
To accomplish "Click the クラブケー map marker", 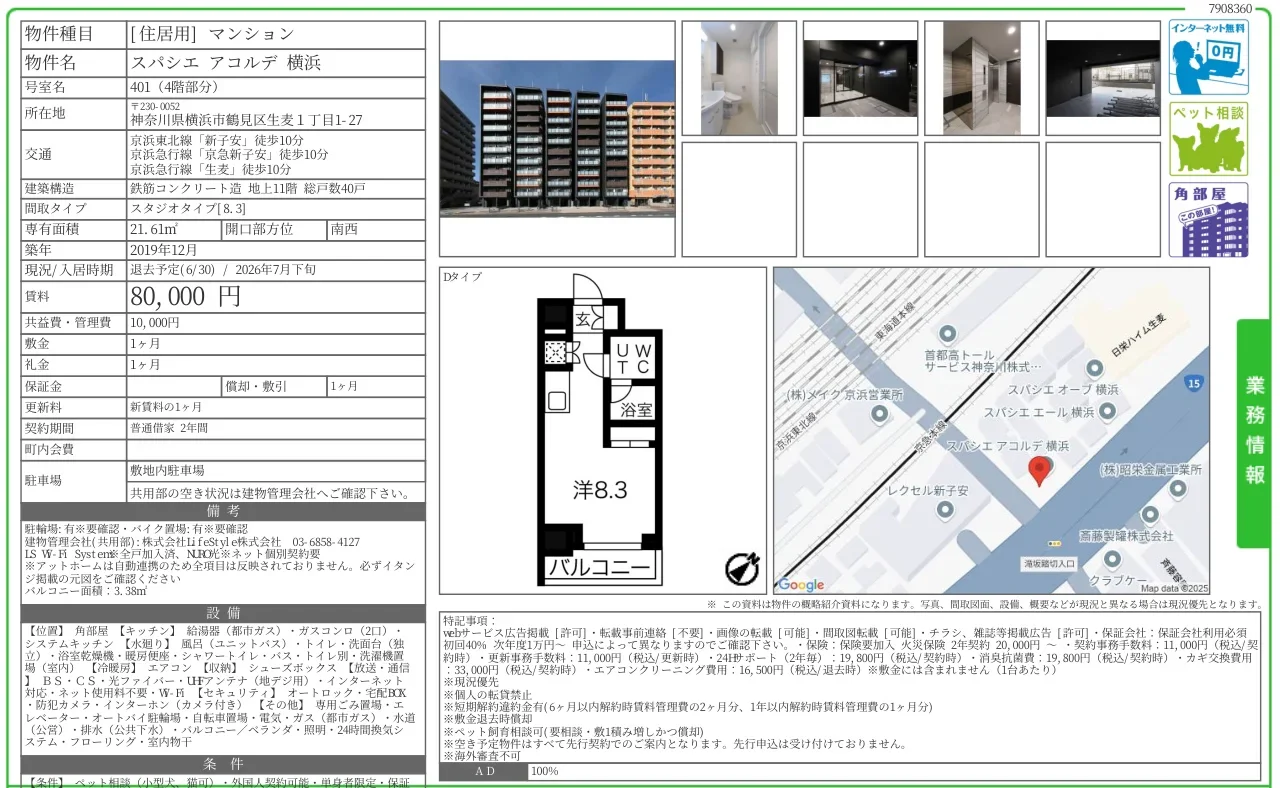I will [x=1111, y=557].
